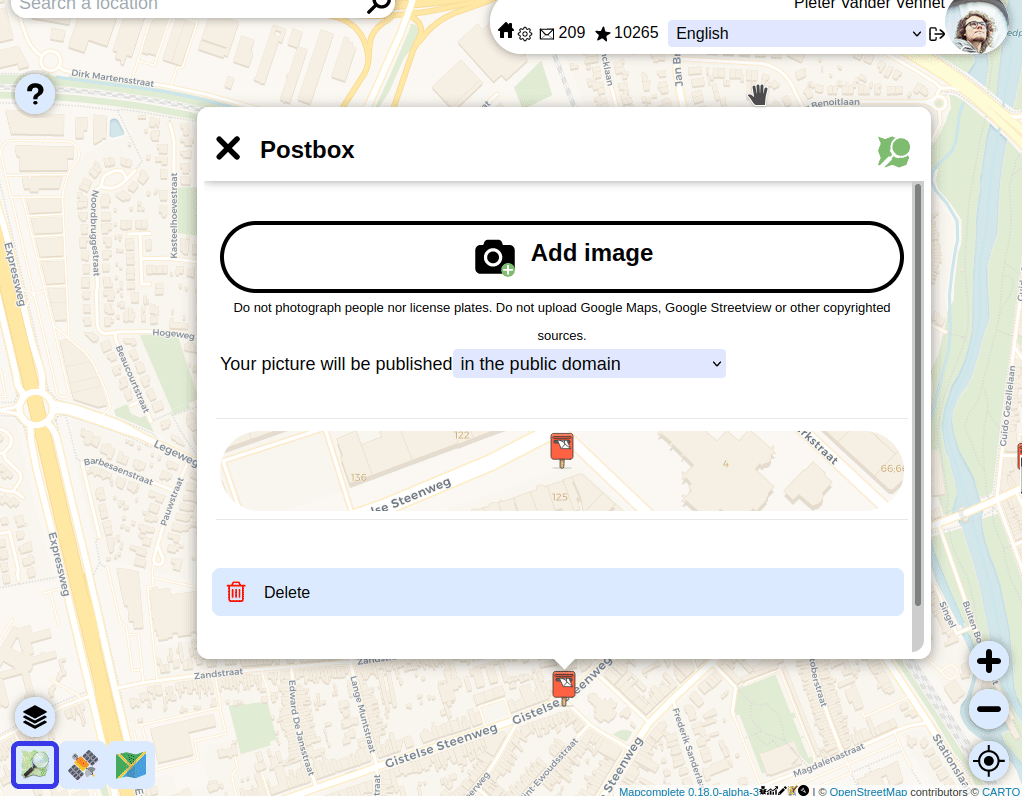Viewport: 1022px width, 796px height.
Task: Select the OpenStreetMap background layer
Action: [35, 766]
